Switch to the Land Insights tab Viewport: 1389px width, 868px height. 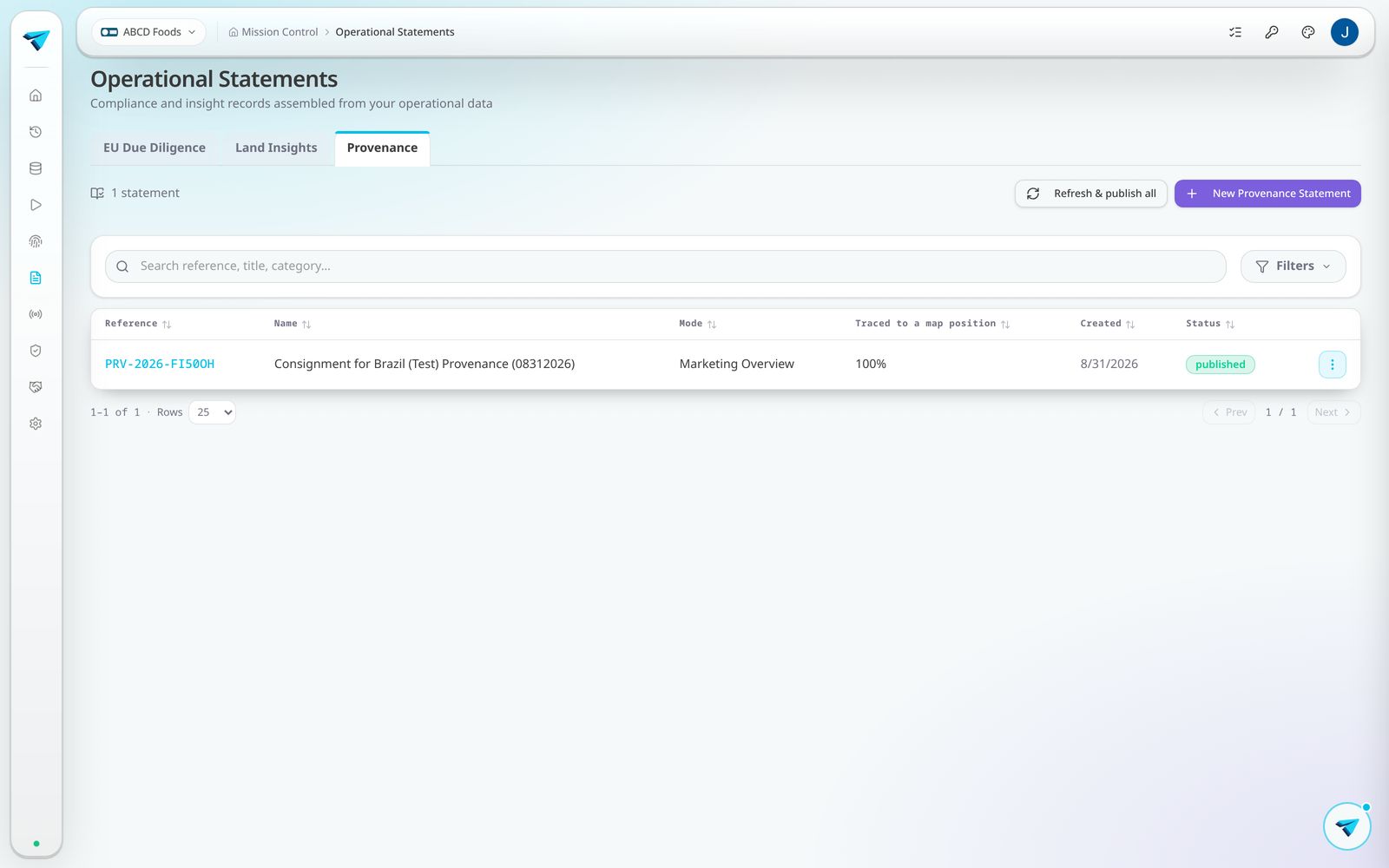click(276, 148)
